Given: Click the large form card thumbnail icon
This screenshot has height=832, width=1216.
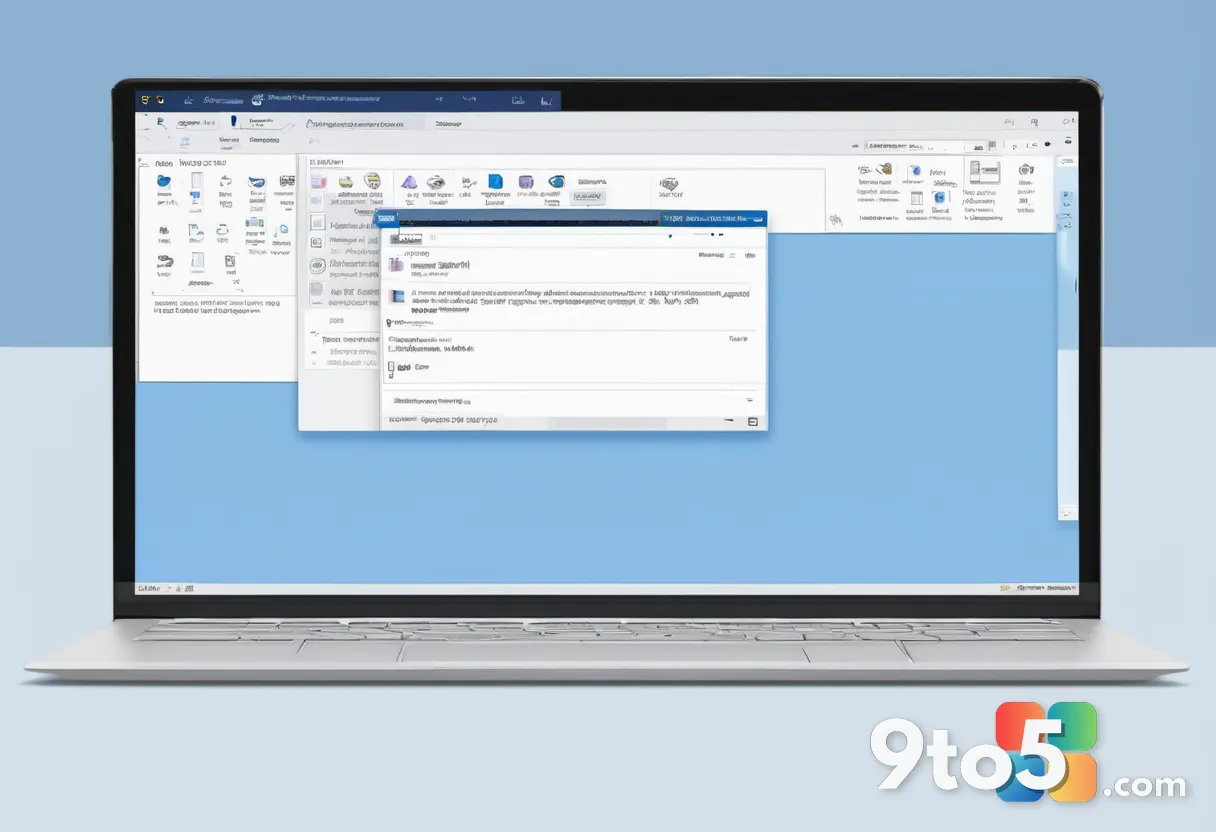Looking at the screenshot, I should (x=984, y=172).
